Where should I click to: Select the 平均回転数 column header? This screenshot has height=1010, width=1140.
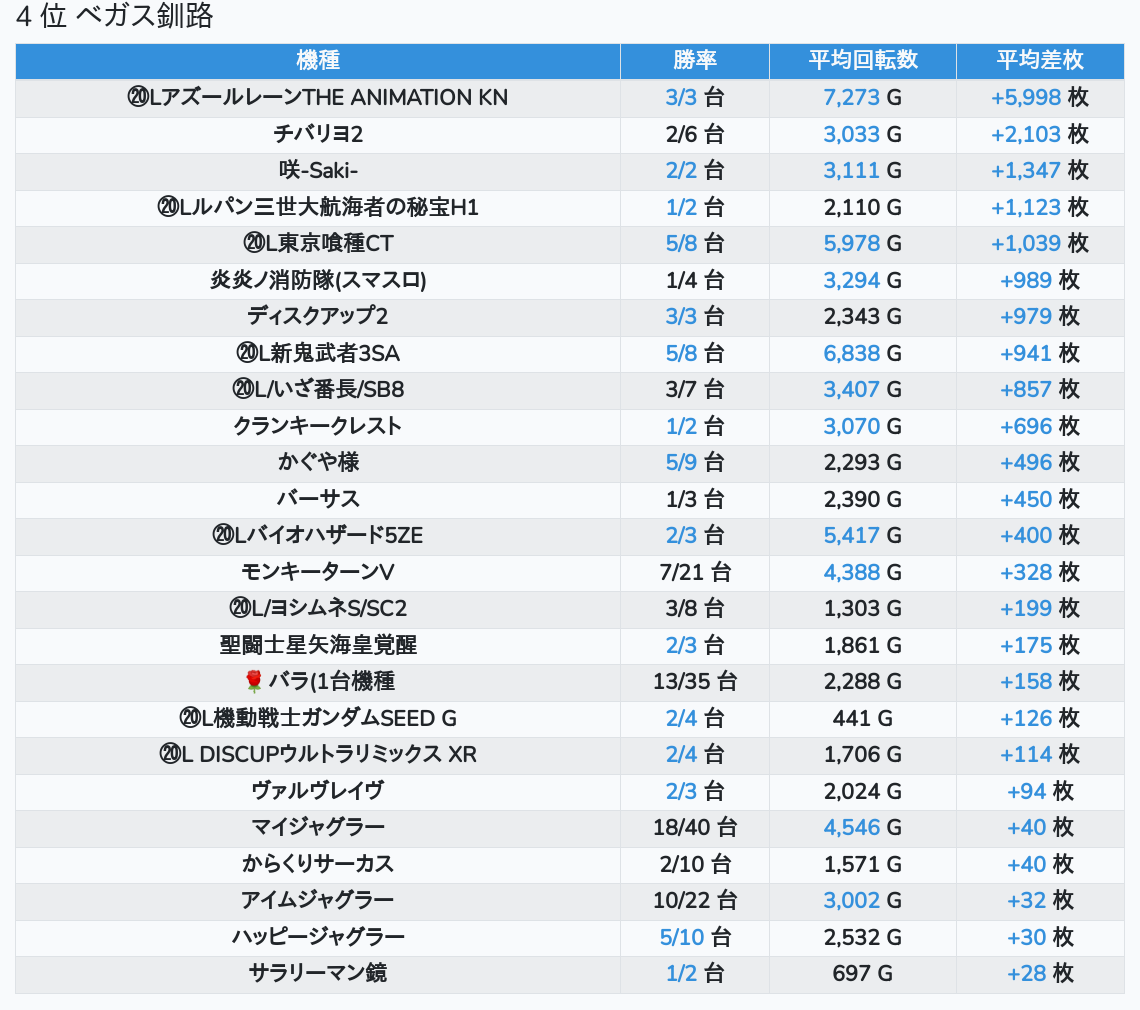point(862,61)
